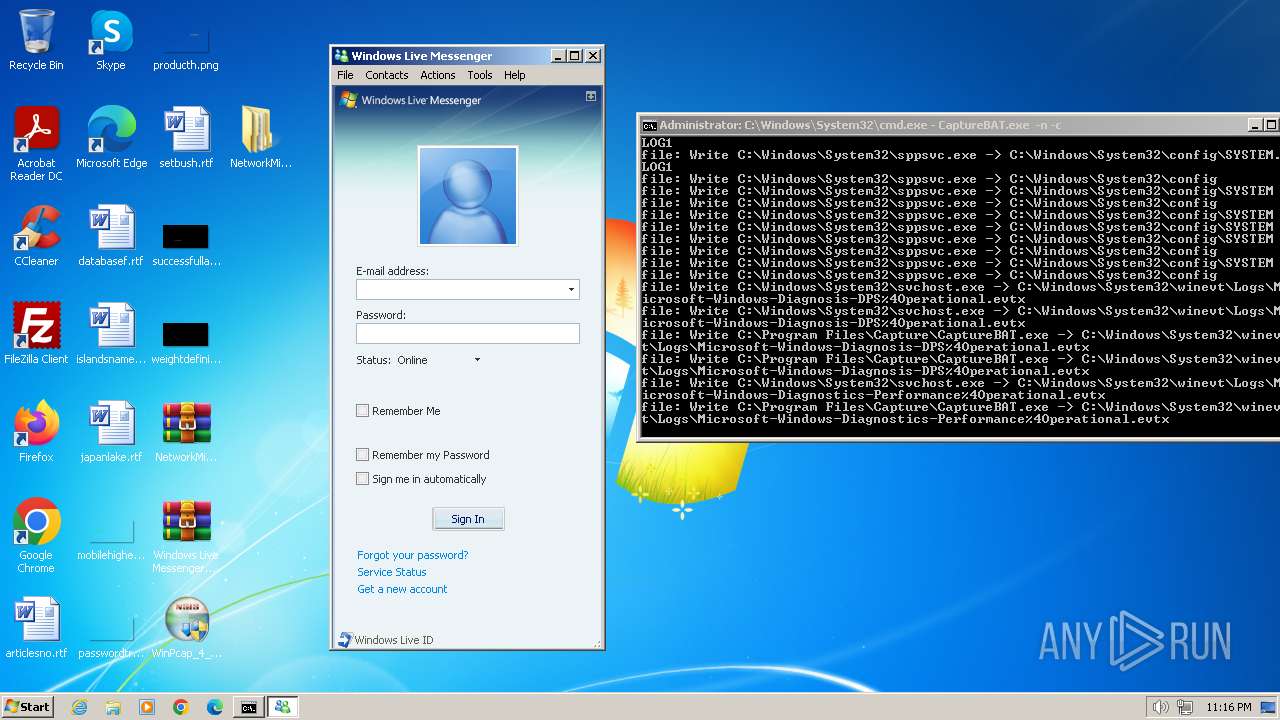Open FileZilla Client desktop shortcut
Viewport: 1280px width, 720px height.
point(36,334)
